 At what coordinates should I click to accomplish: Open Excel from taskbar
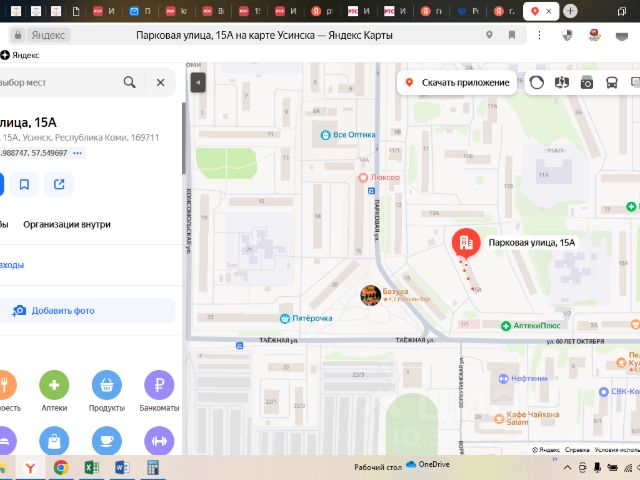(92, 468)
